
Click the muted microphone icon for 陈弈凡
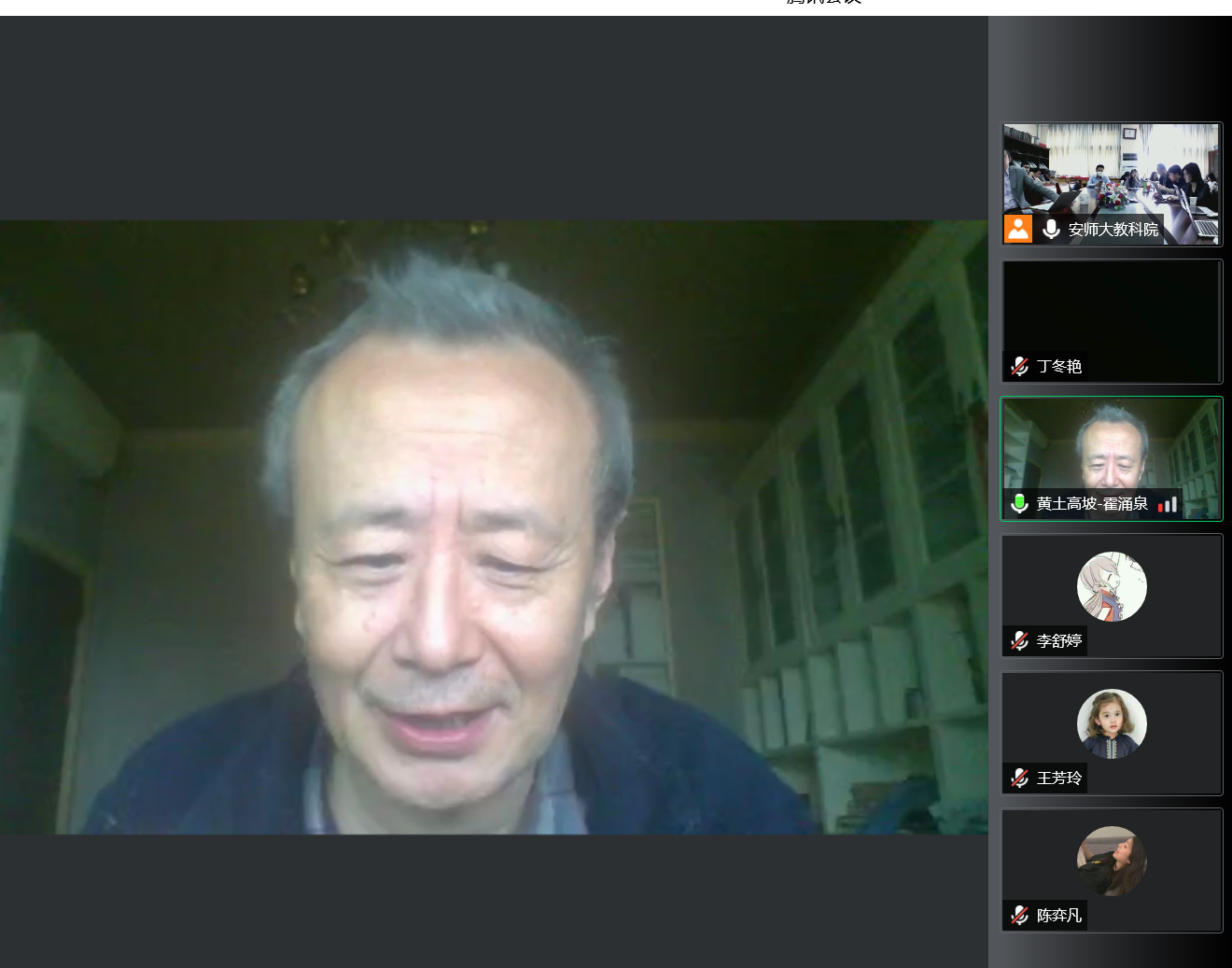coord(1019,915)
